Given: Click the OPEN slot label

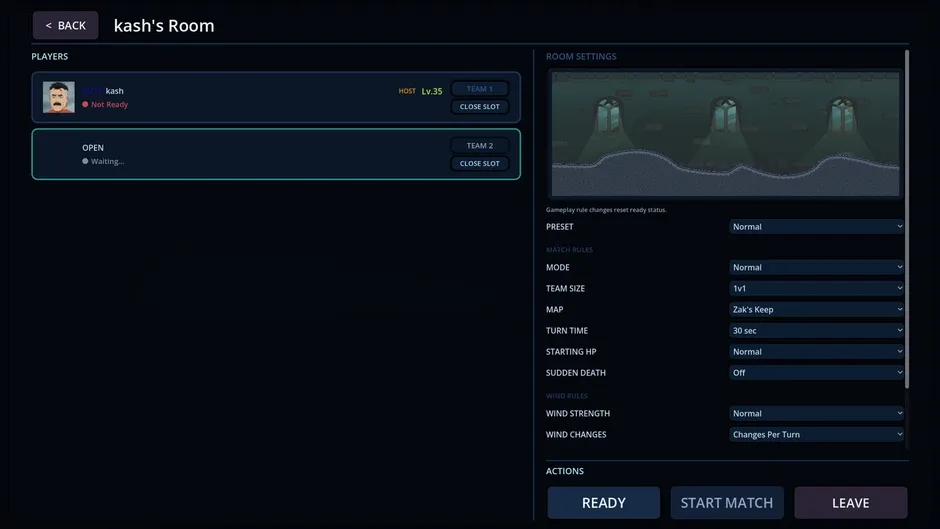Looking at the screenshot, I should [93, 148].
